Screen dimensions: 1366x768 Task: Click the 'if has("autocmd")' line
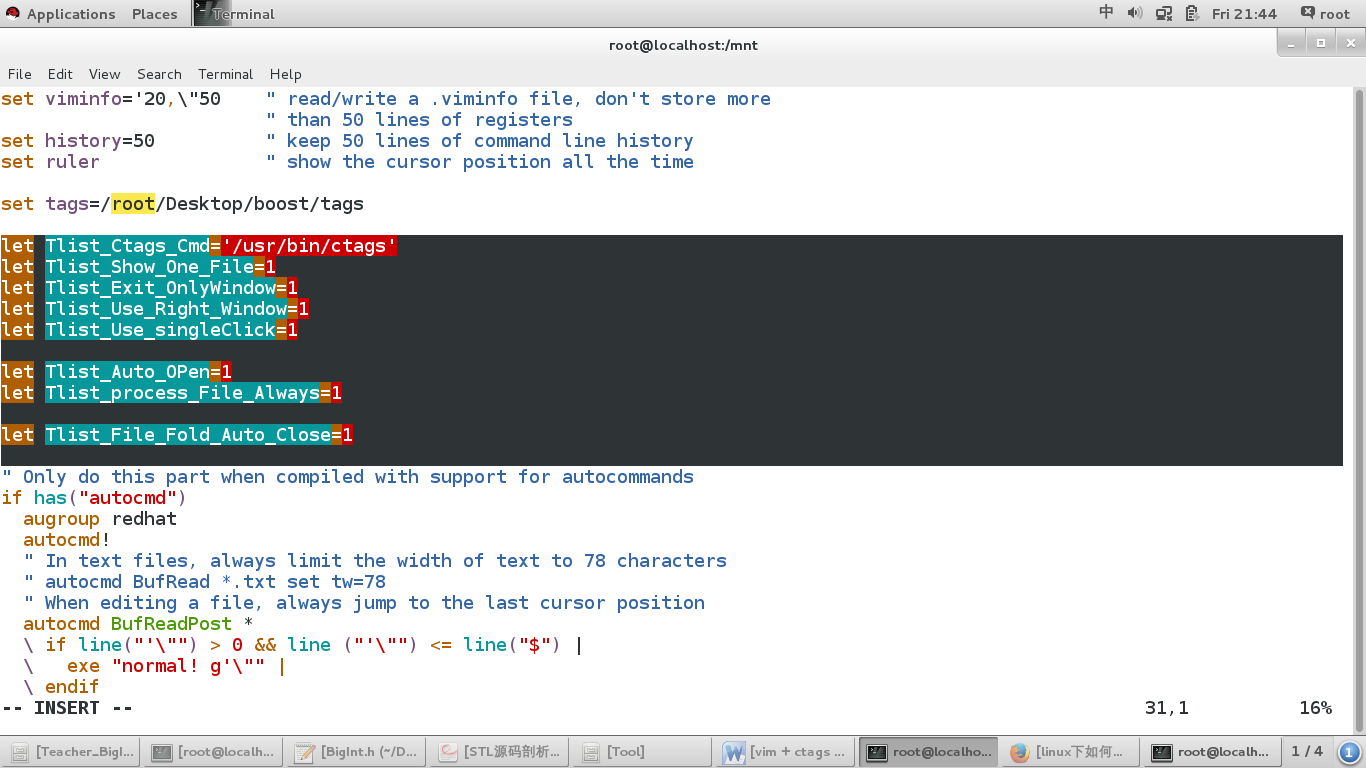pos(94,498)
